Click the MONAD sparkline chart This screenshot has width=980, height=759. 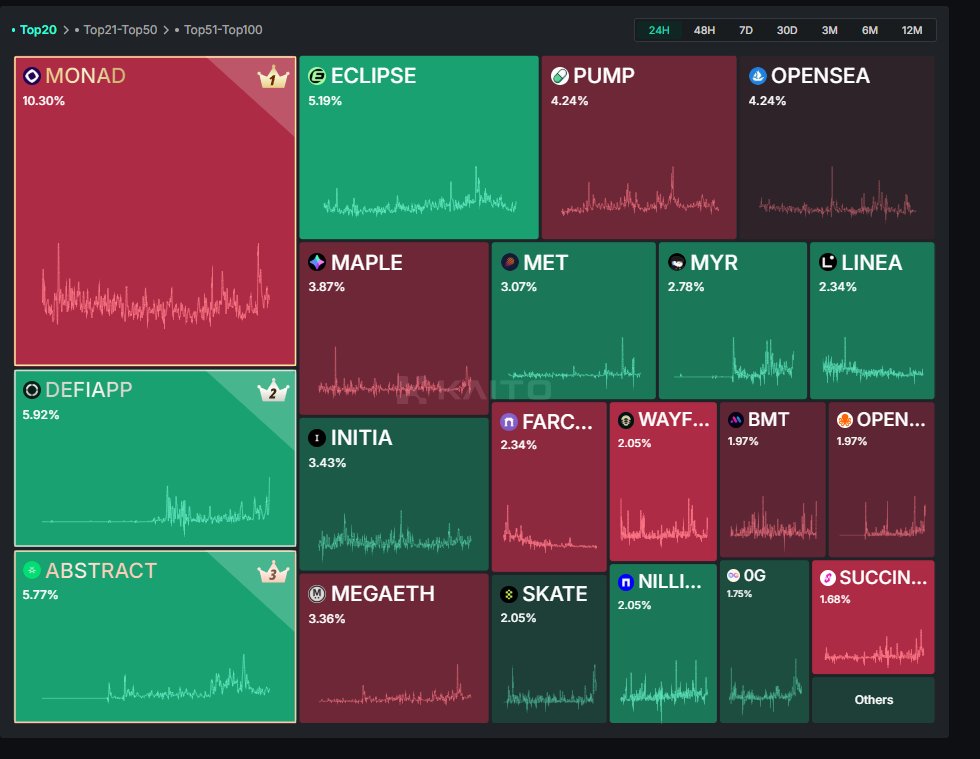pyautogui.click(x=156, y=288)
